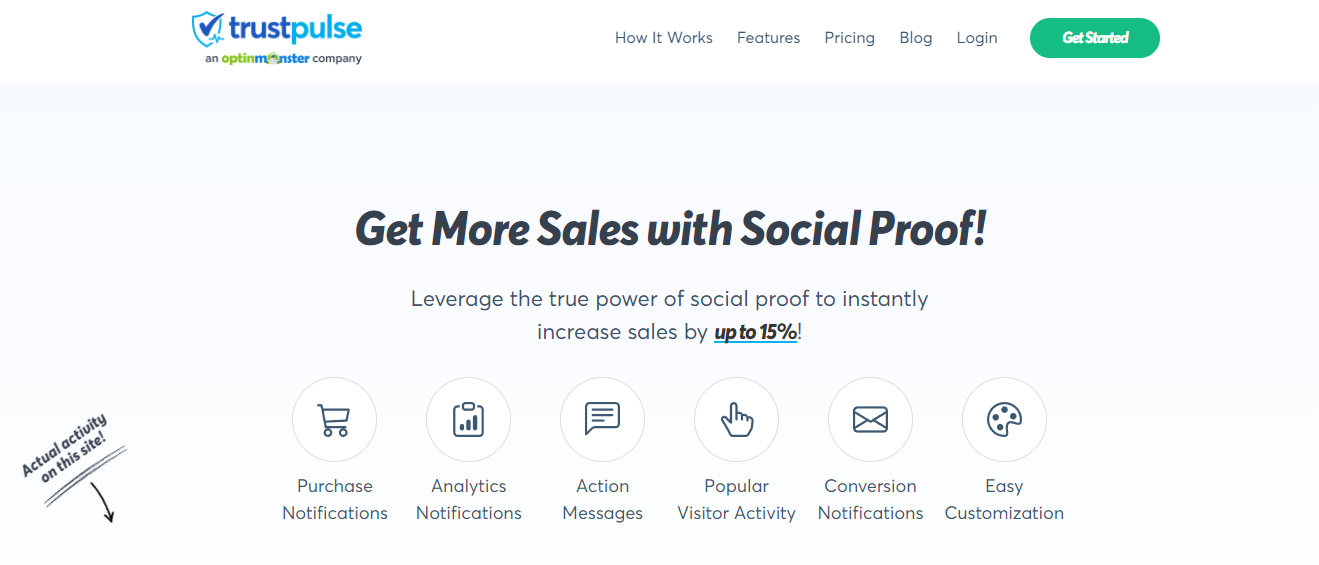Click the speech bubble message icon
Viewport: 1319px width, 565px height.
602,419
